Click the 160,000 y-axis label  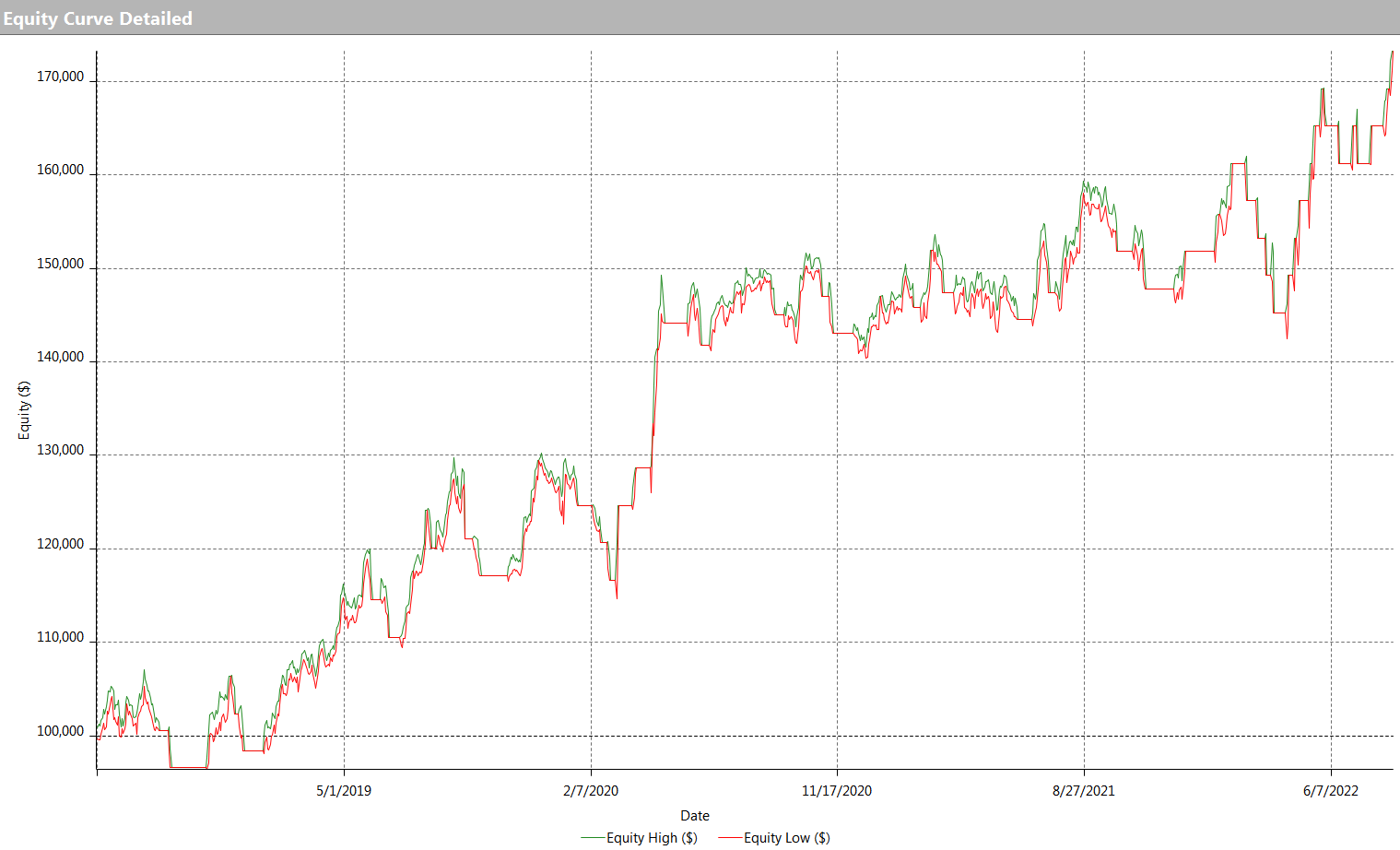(60, 171)
